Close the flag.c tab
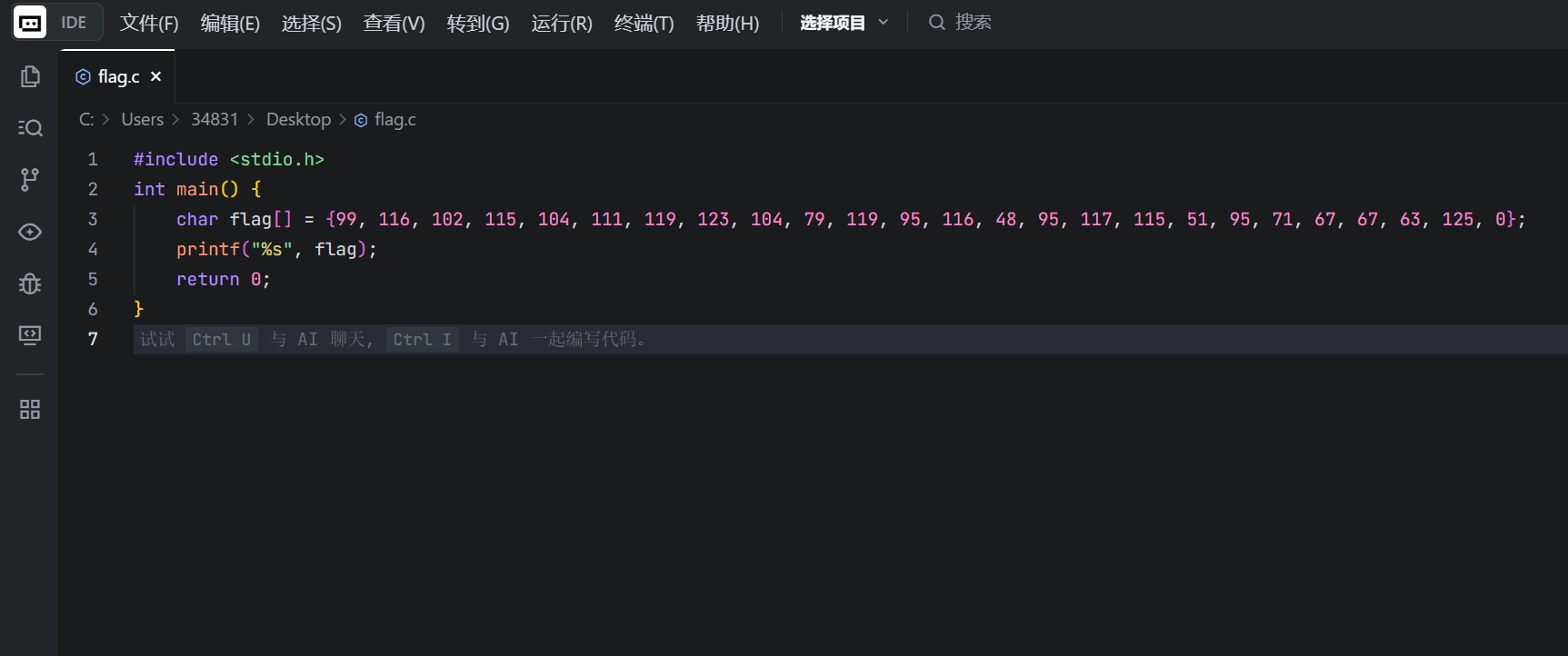The width and height of the screenshot is (1568, 656). pyautogui.click(x=156, y=77)
